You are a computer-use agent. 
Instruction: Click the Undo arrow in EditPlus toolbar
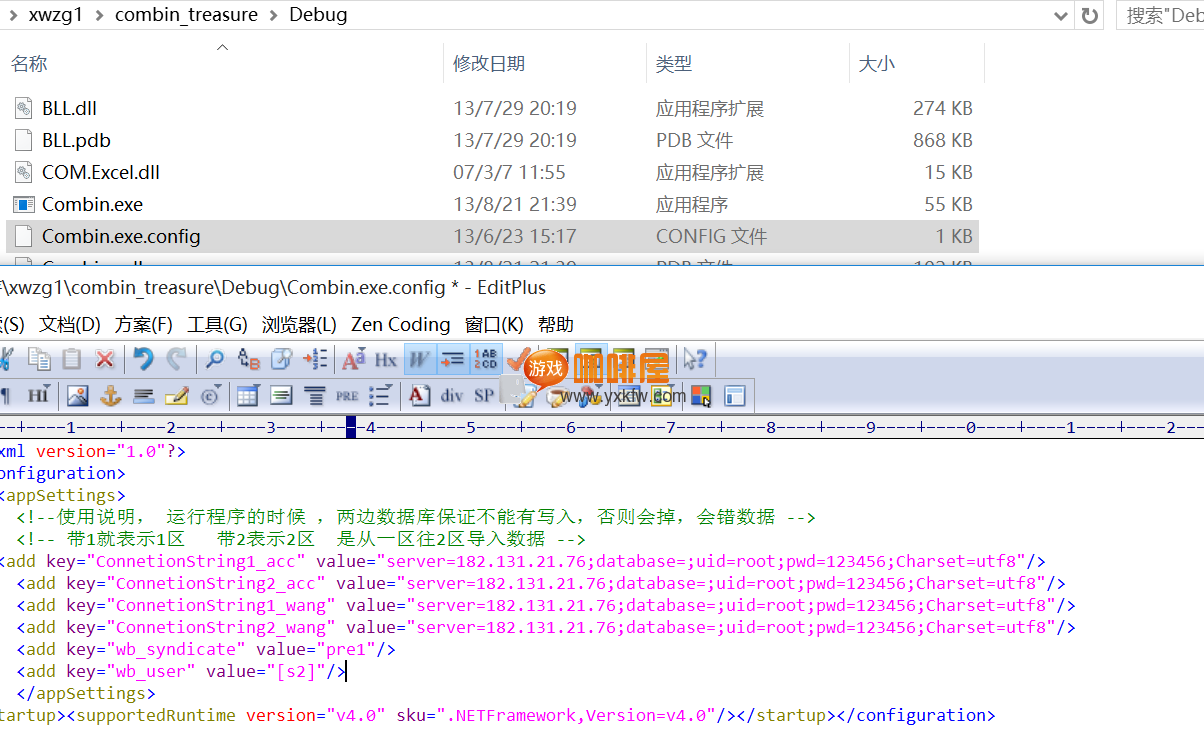143,359
